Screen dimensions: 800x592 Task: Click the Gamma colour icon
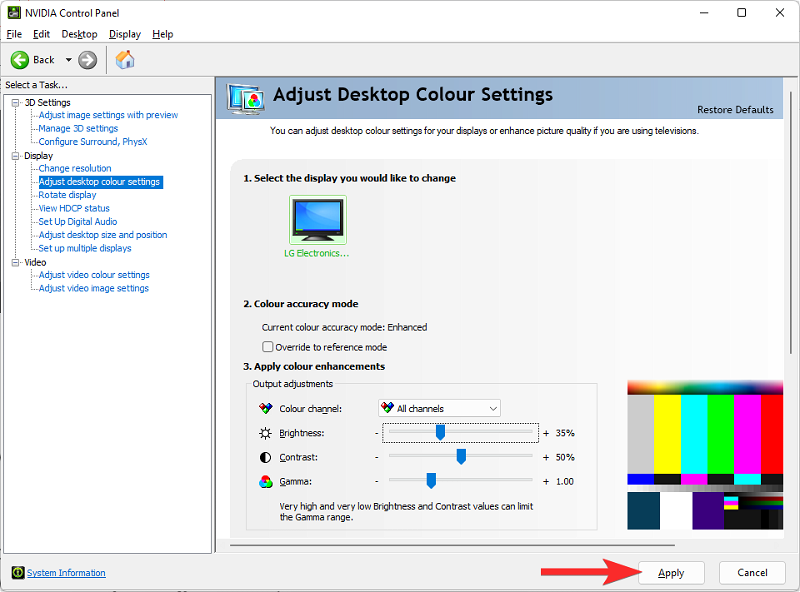pos(263,480)
